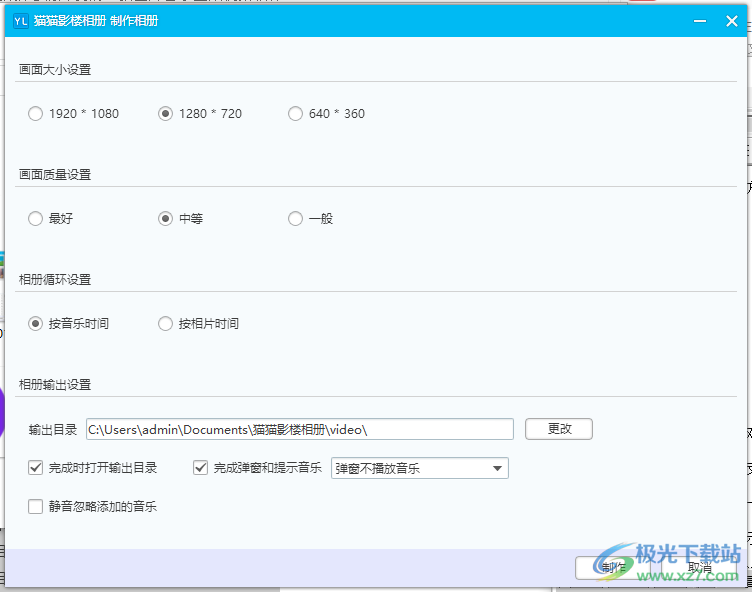Enable the 静音忽略添加的音乐 checkbox
This screenshot has width=752, height=592.
[37, 507]
